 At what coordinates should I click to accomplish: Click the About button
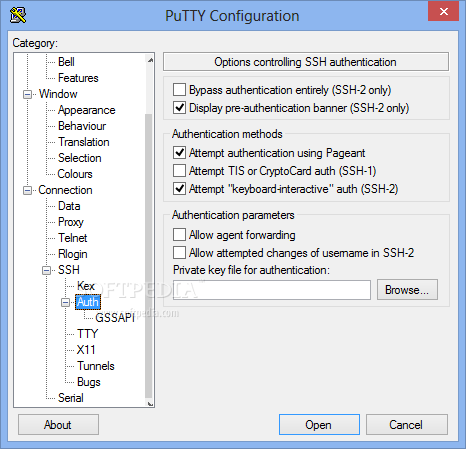[58, 425]
